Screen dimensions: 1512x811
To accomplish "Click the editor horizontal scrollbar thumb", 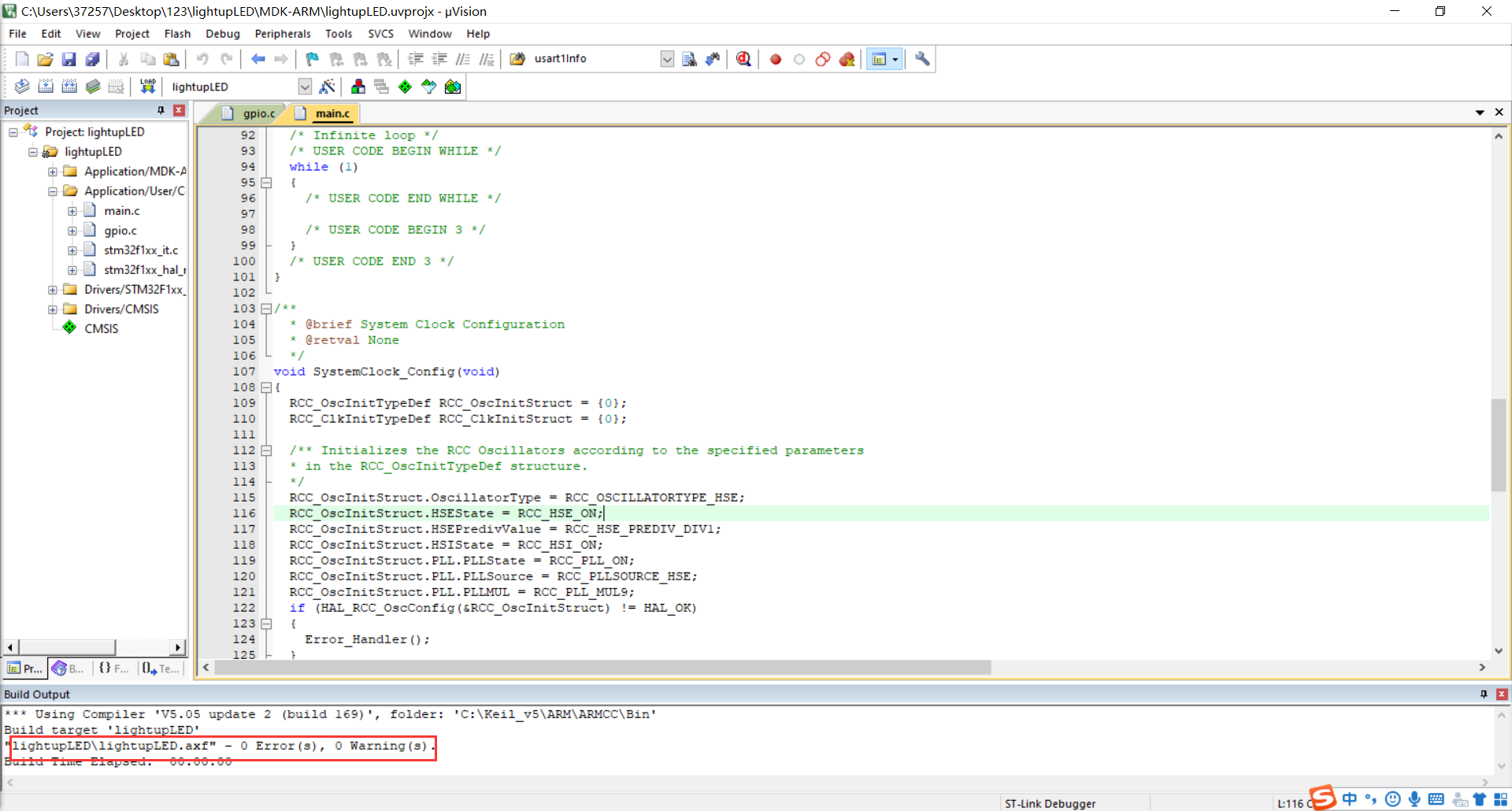I will (x=602, y=668).
